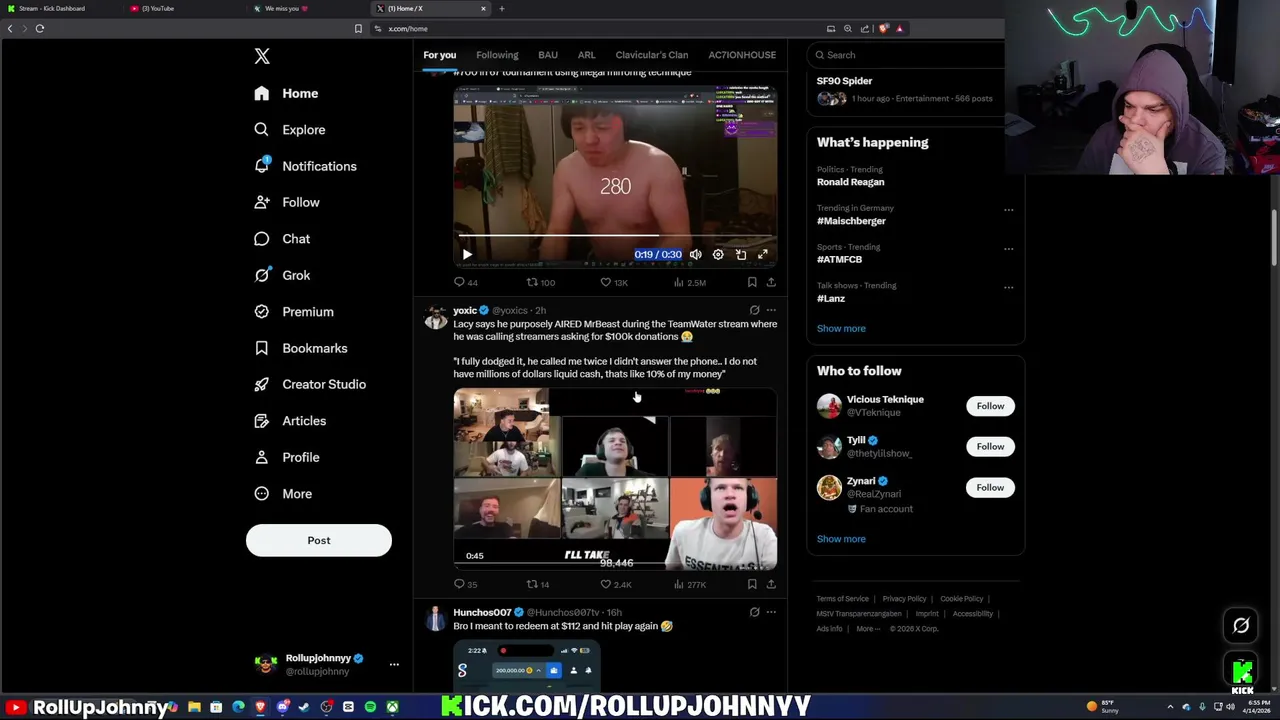Open Bookmarks in the sidebar

coord(301,348)
